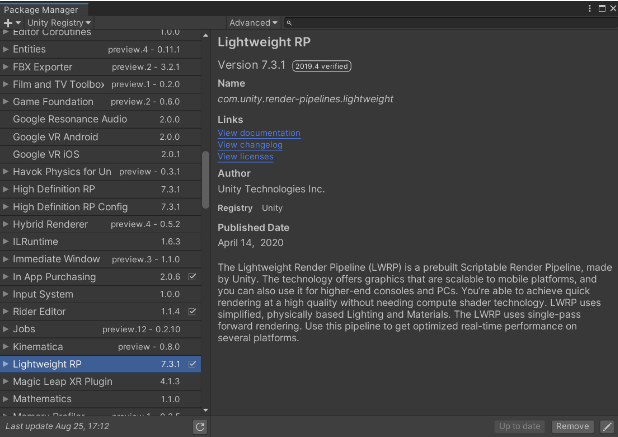Expand the Jobs package arrow

[6, 329]
